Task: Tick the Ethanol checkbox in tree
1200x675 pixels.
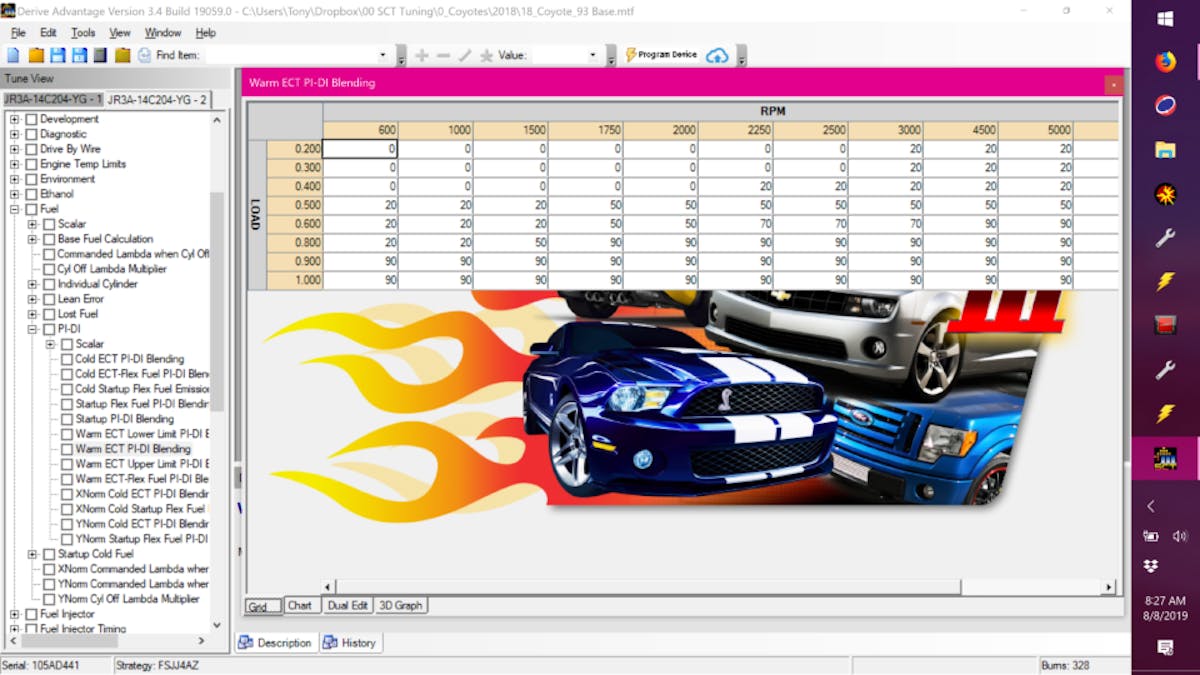Action: point(31,194)
